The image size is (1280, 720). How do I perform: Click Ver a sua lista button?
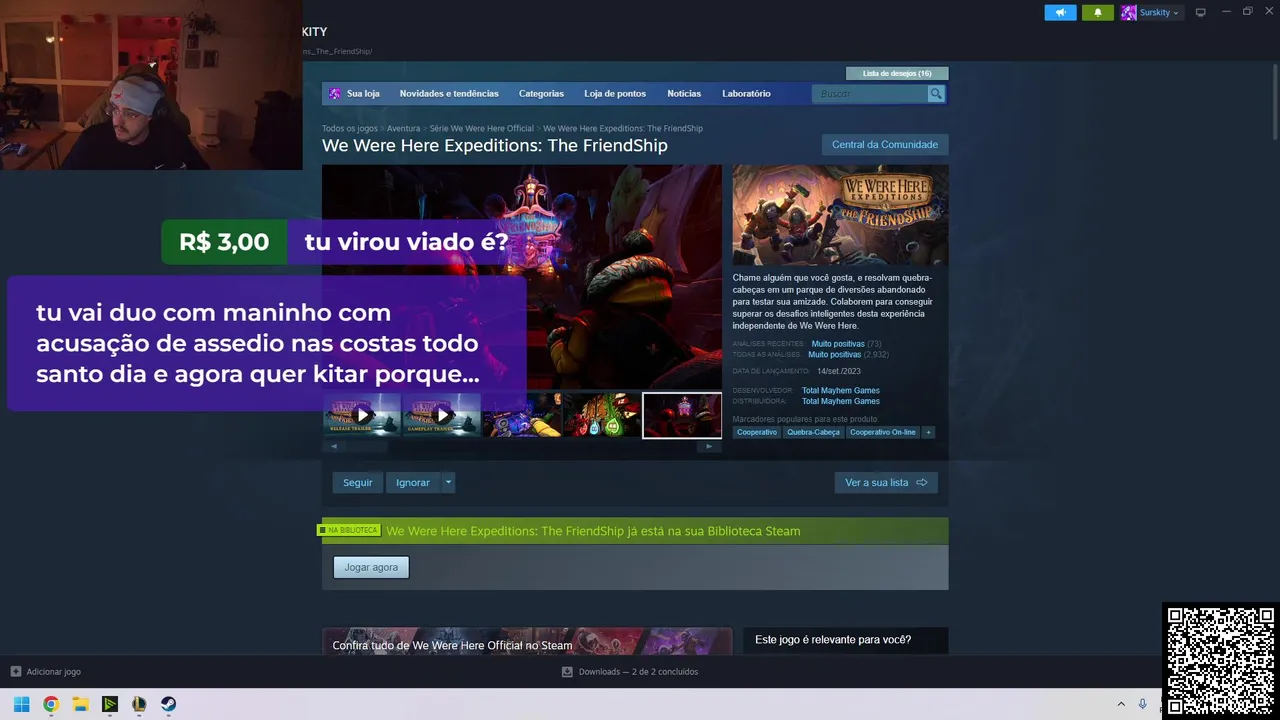tap(886, 482)
